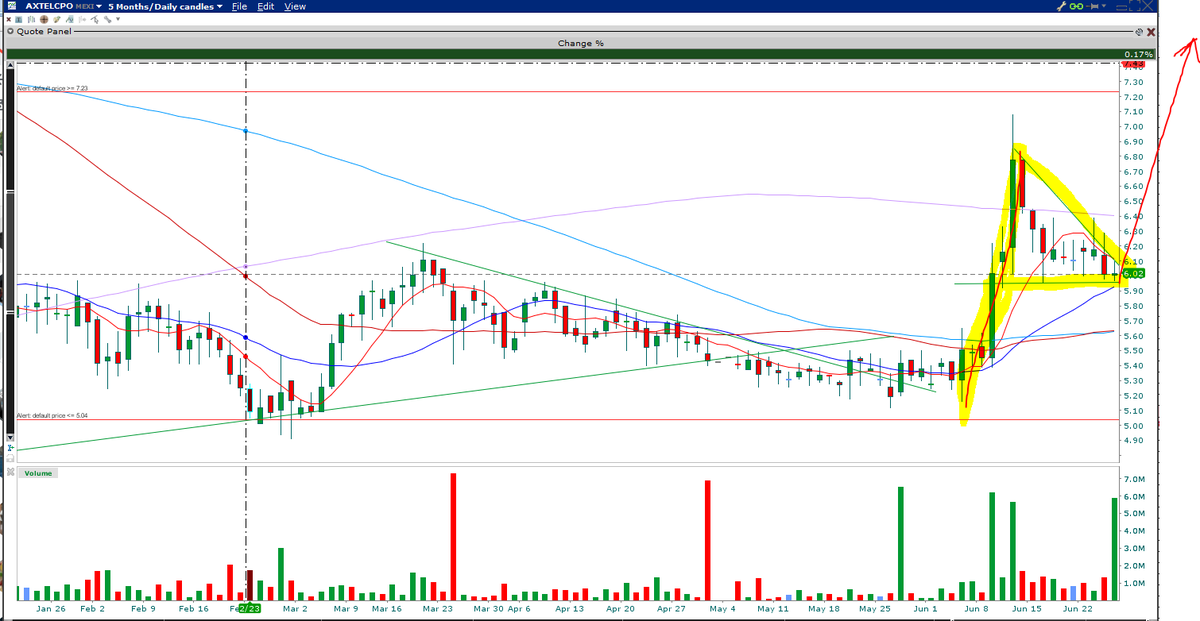1200x621 pixels.
Task: Click the red X icon in chart toolbar
Action: [x=9, y=19]
